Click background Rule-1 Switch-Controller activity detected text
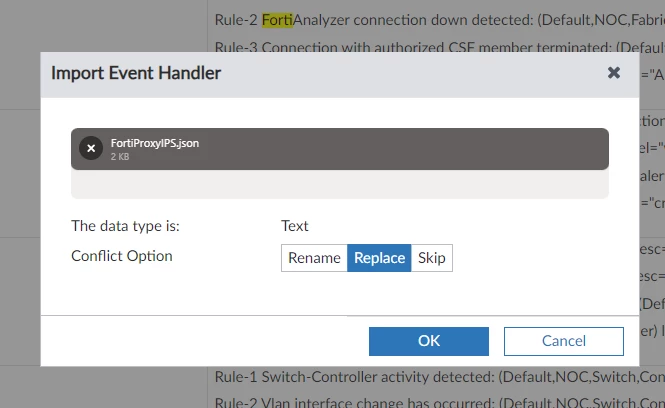This screenshot has height=408, width=665. (439, 377)
